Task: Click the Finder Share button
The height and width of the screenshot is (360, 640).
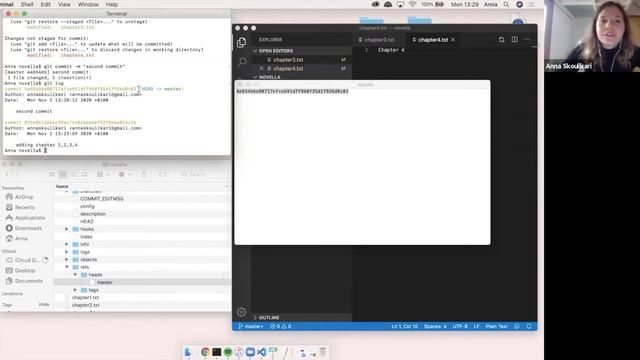Action: coord(144,174)
